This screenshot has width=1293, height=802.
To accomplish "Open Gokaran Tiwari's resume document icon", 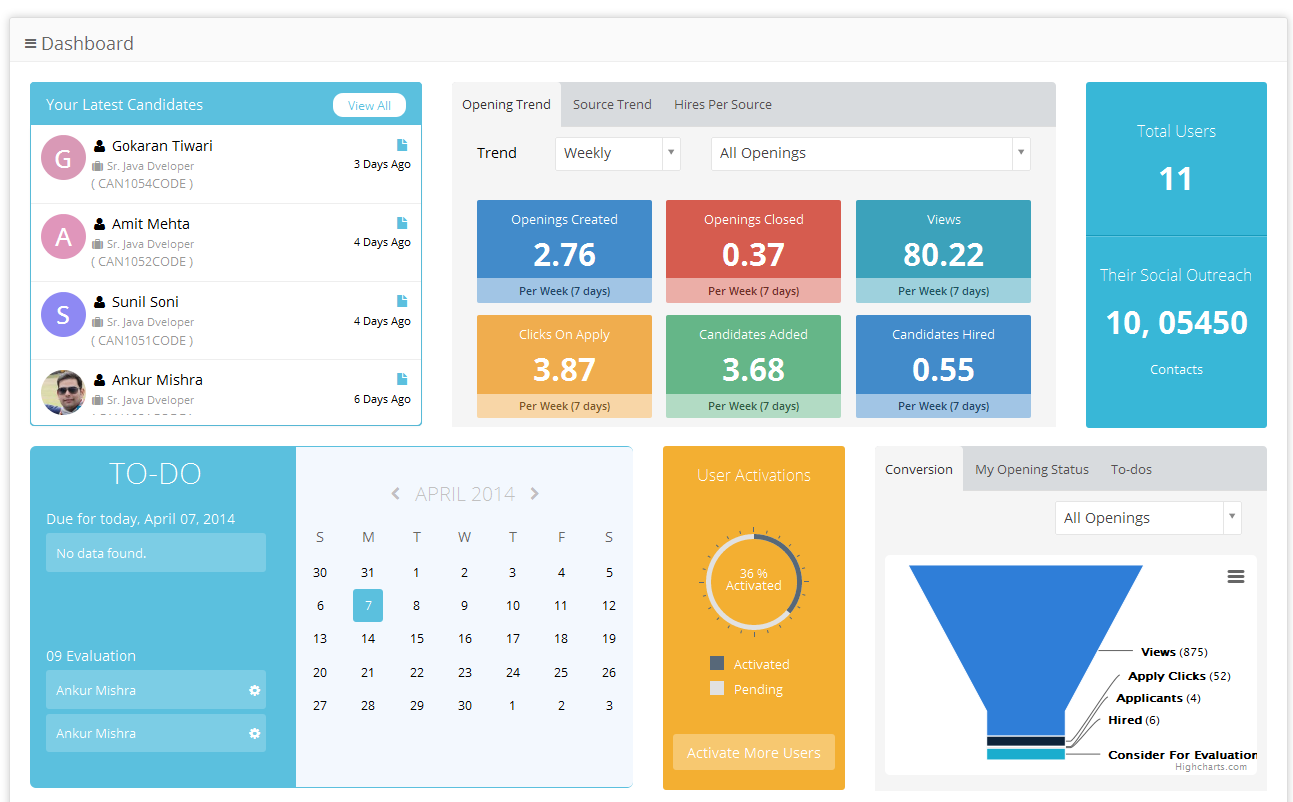I will click(402, 145).
